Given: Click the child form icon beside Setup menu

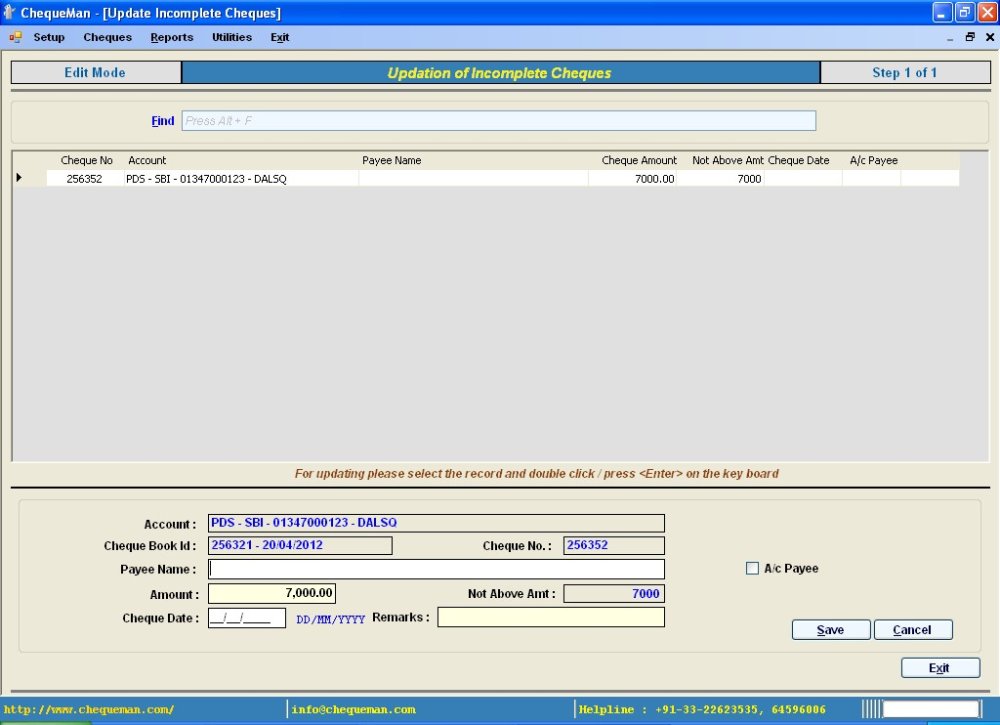Looking at the screenshot, I should (14, 37).
